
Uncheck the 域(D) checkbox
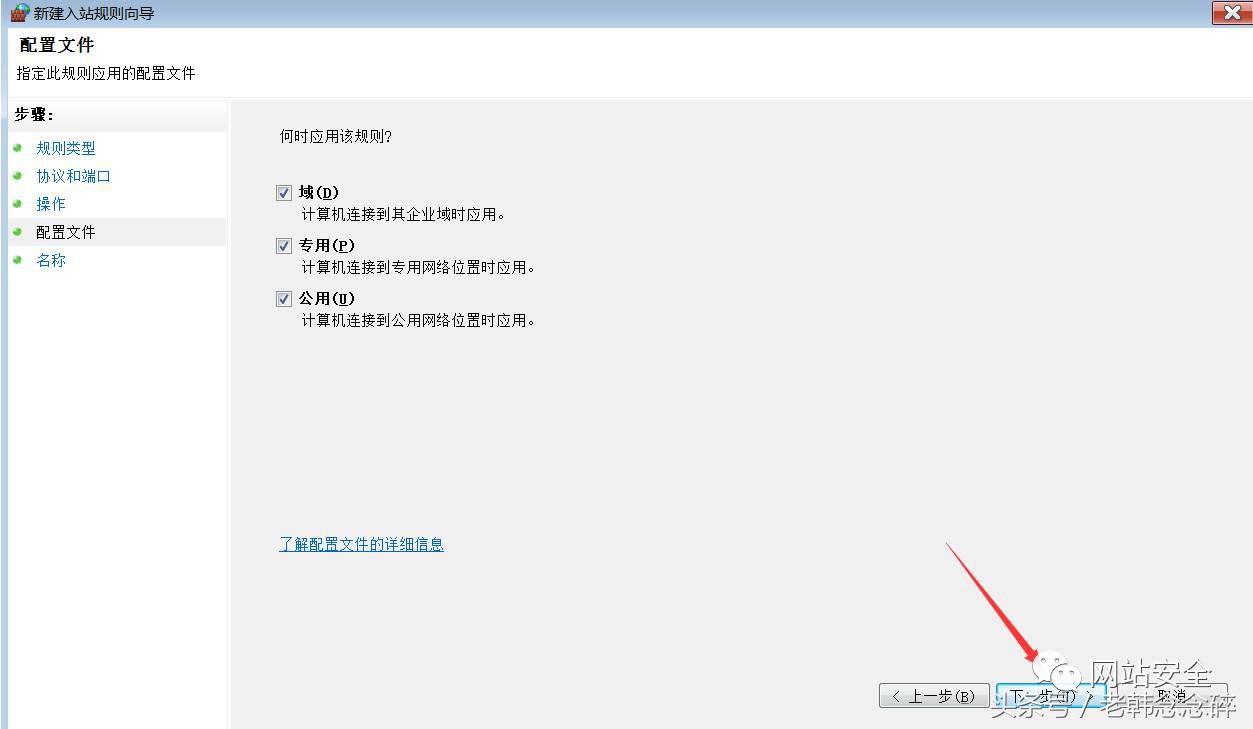pyautogui.click(x=283, y=192)
